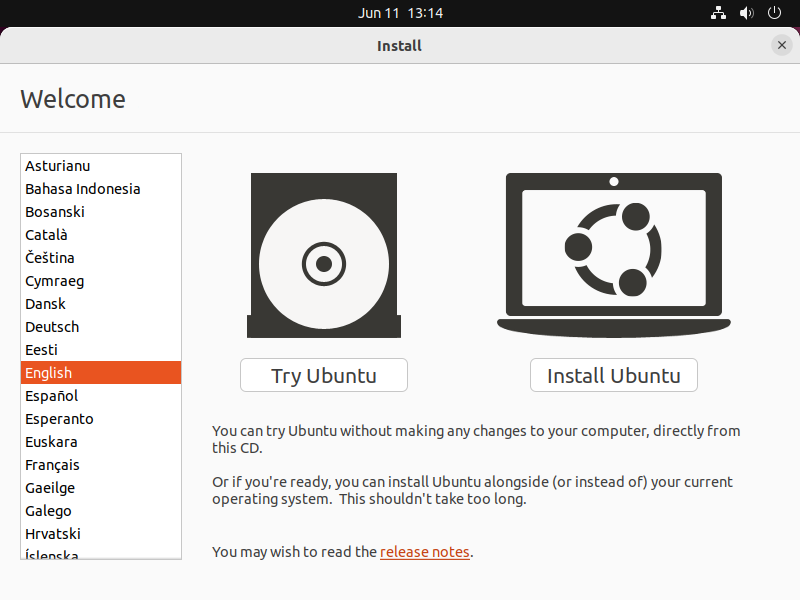Select Gaeilge language
This screenshot has width=800, height=600.
coord(101,487)
